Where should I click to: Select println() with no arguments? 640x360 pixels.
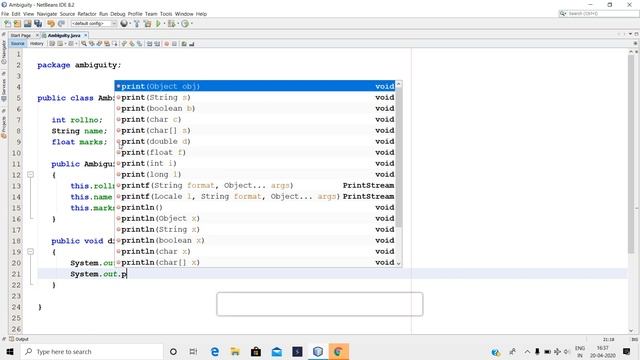(x=256, y=207)
